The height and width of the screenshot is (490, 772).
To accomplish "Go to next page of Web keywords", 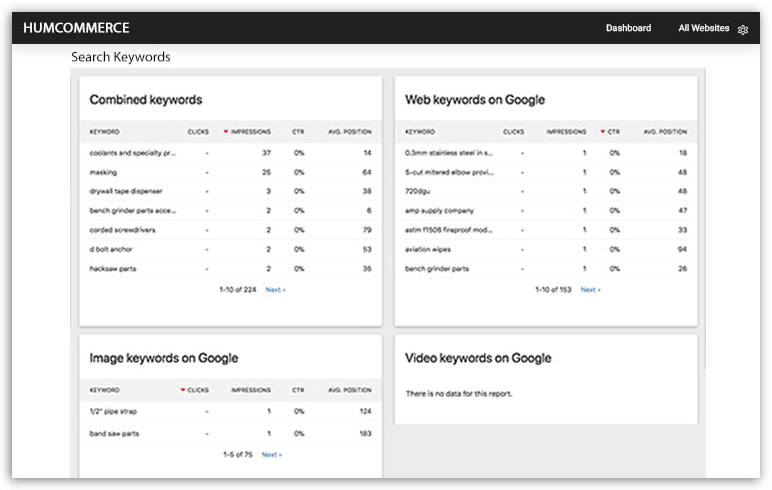I will coord(591,289).
